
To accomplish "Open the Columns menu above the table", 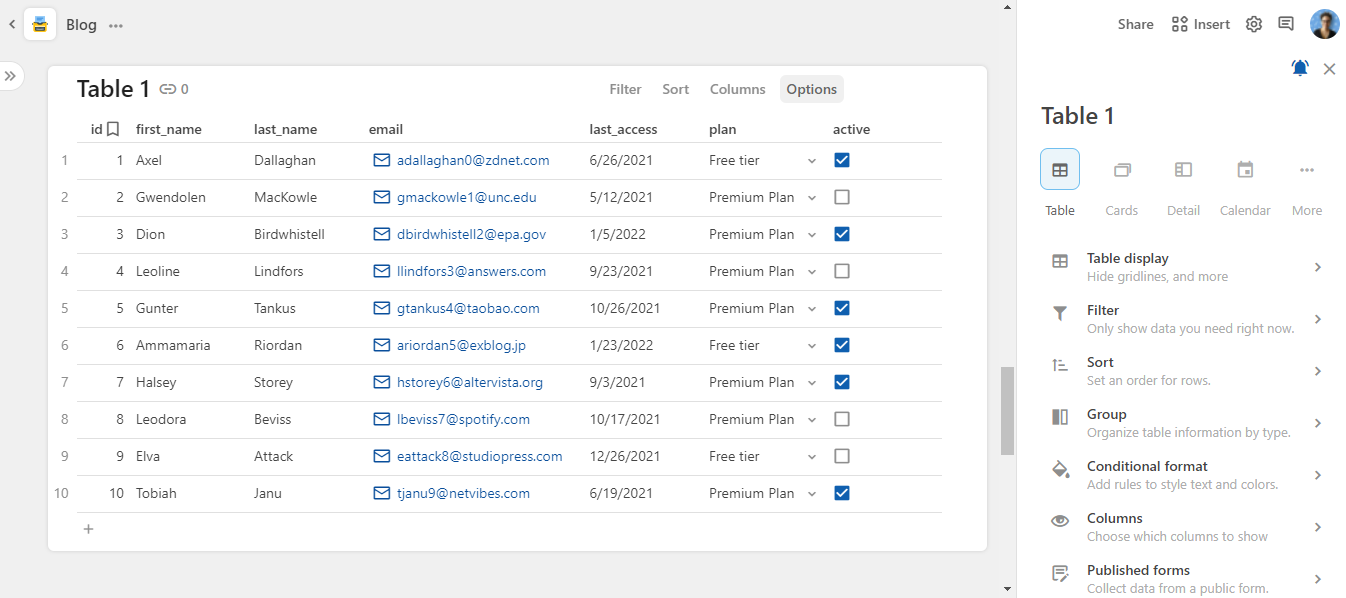I will coord(737,89).
